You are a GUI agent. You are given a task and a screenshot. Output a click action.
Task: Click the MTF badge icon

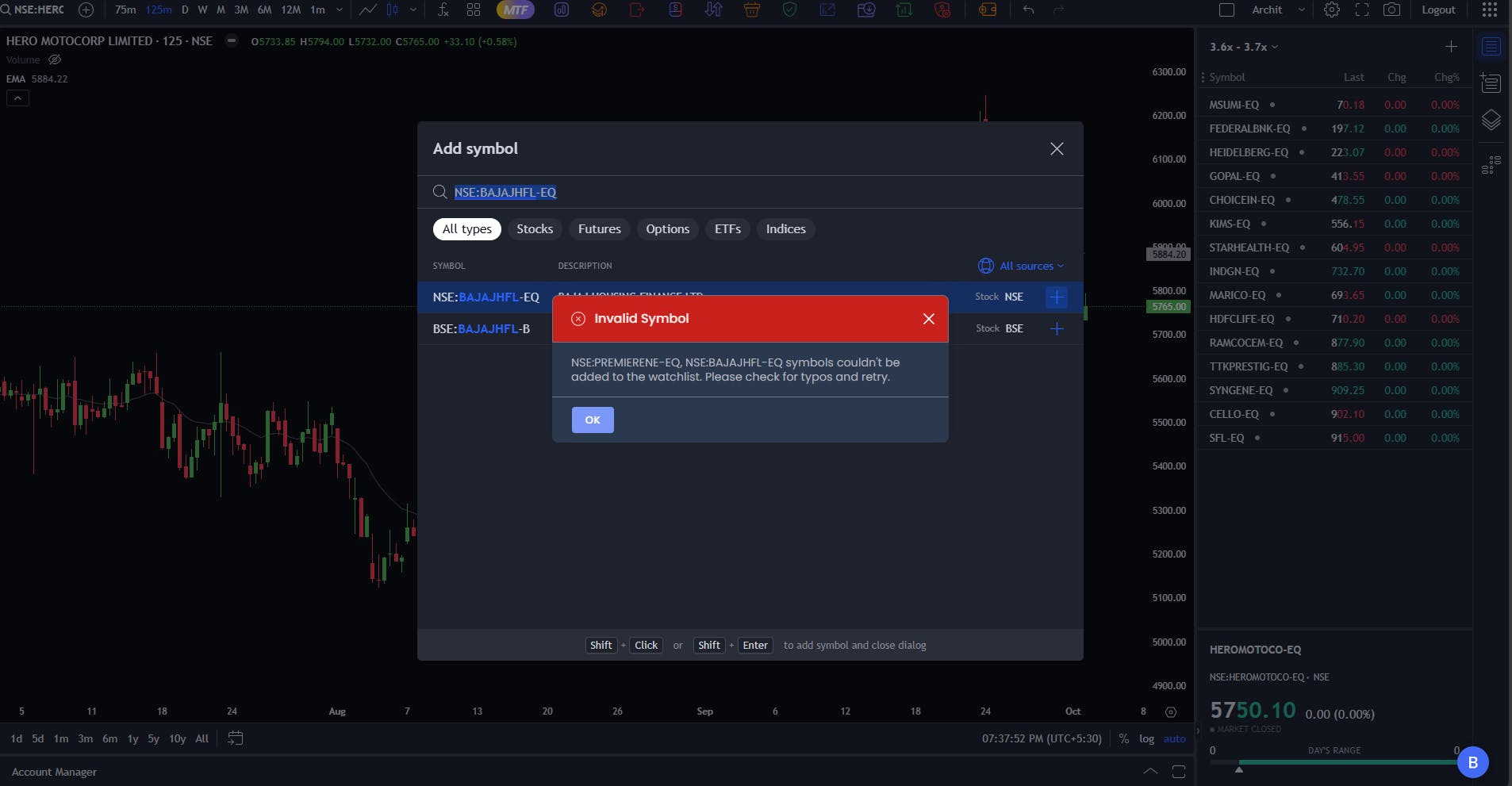[x=515, y=10]
